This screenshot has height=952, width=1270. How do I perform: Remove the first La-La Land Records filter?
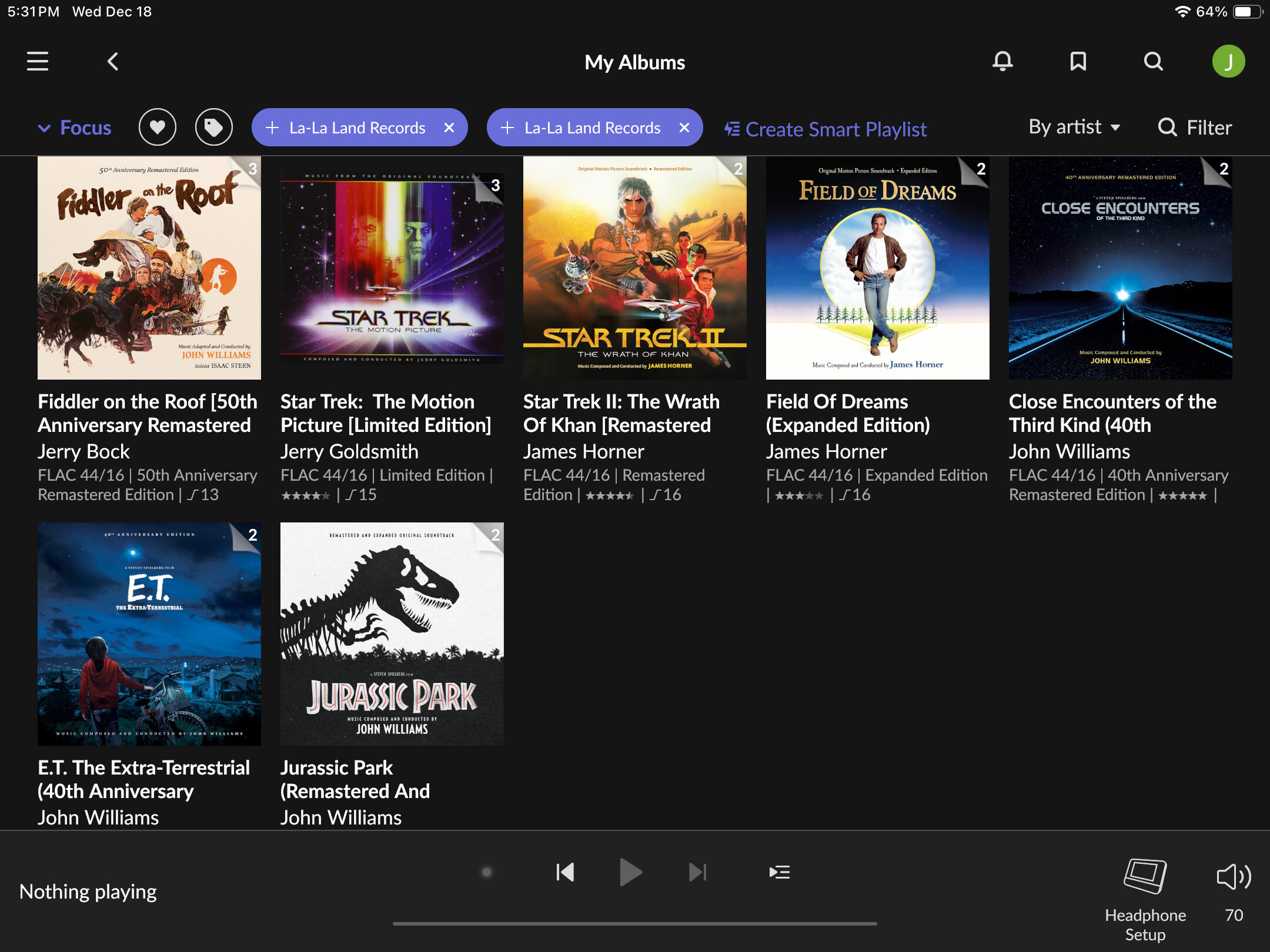point(449,128)
